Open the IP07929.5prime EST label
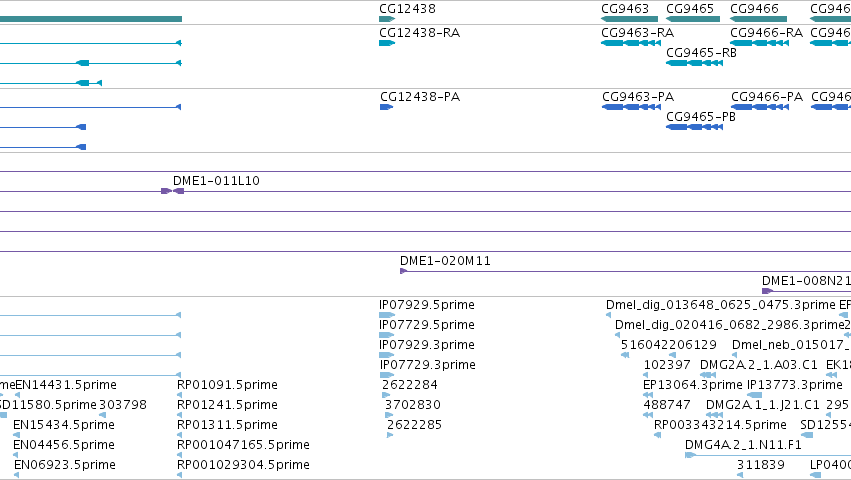 tap(427, 305)
